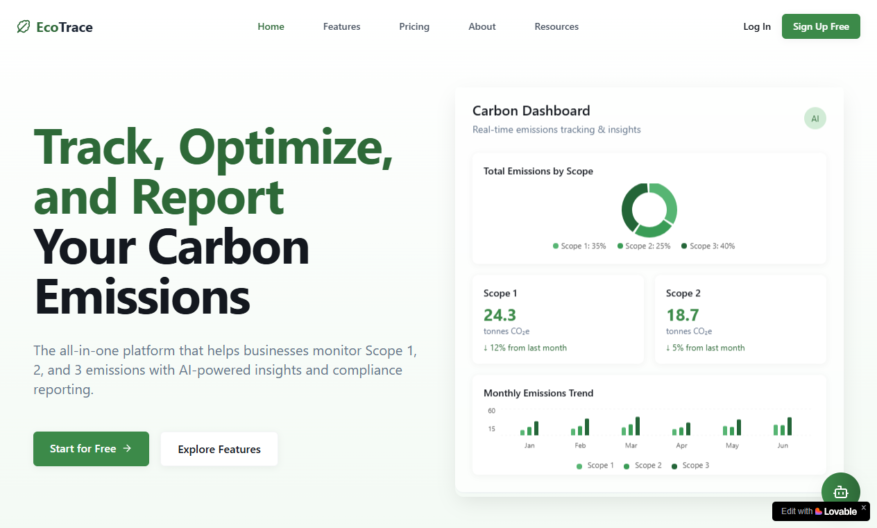877x528 pixels.
Task: Click the AI badge in Carbon Dashboard
Action: pos(815,119)
